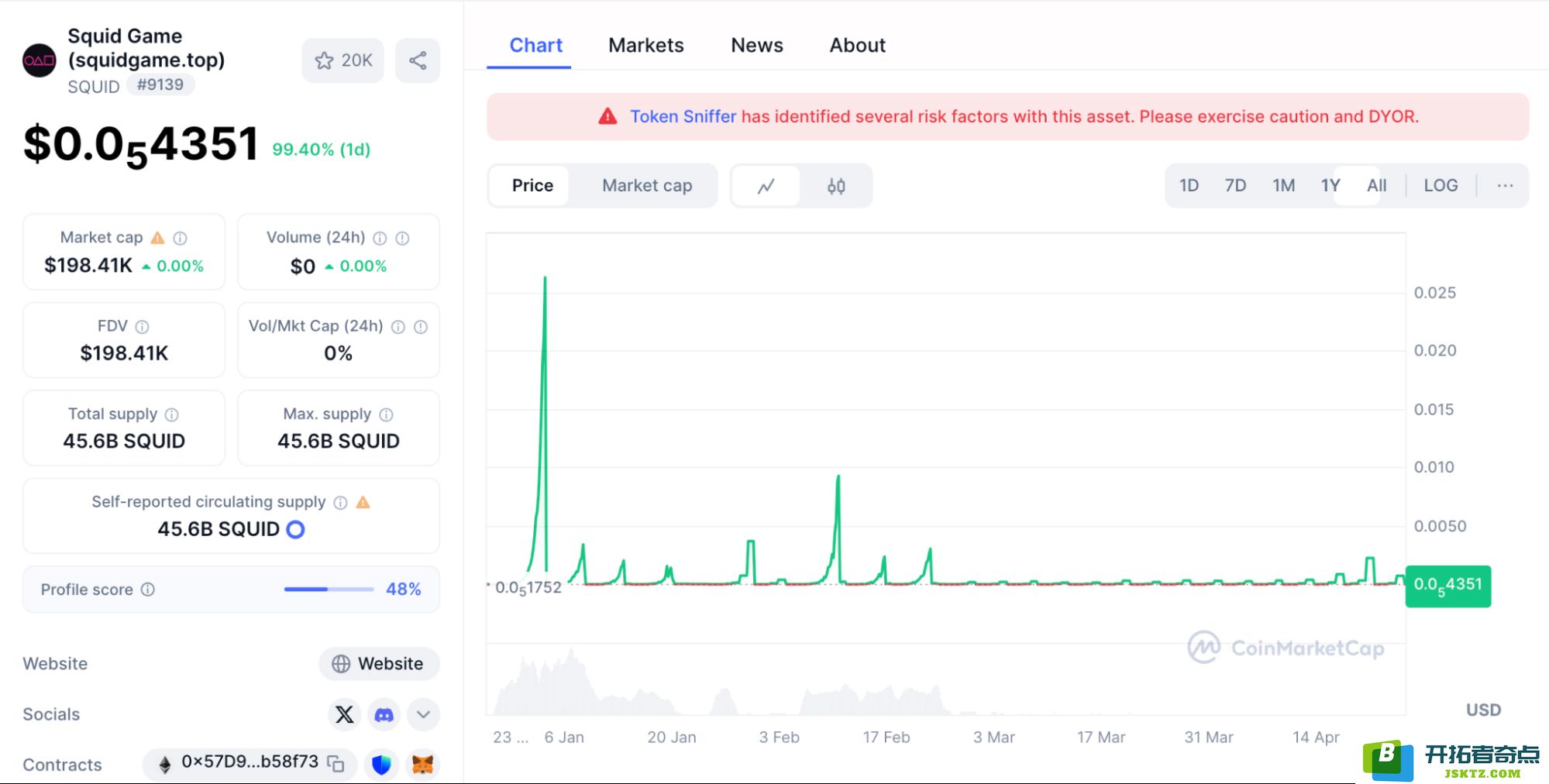Open the Discord social link
Image resolution: width=1549 pixels, height=784 pixels.
[384, 714]
